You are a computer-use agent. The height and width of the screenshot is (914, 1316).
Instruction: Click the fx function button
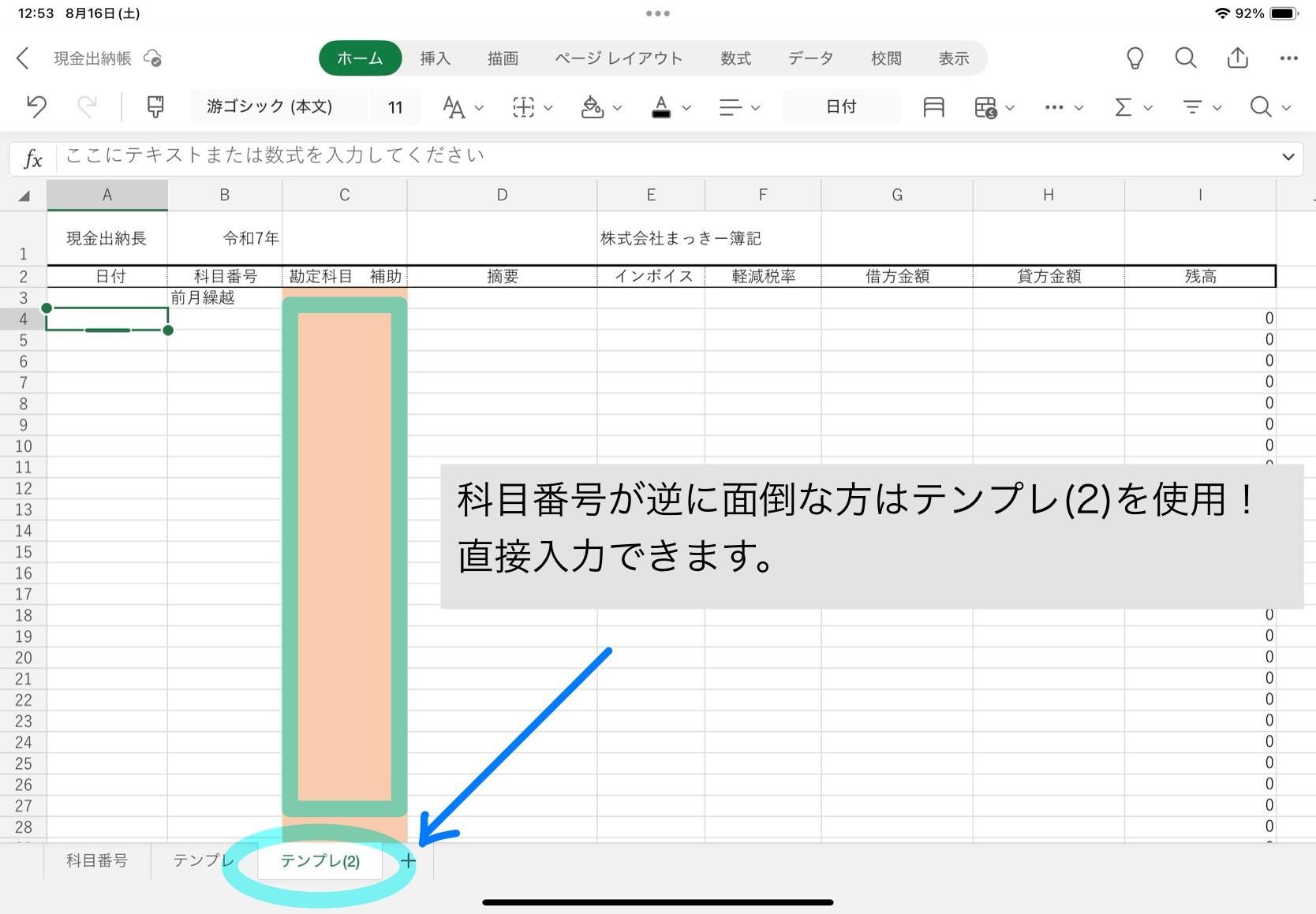click(x=33, y=159)
